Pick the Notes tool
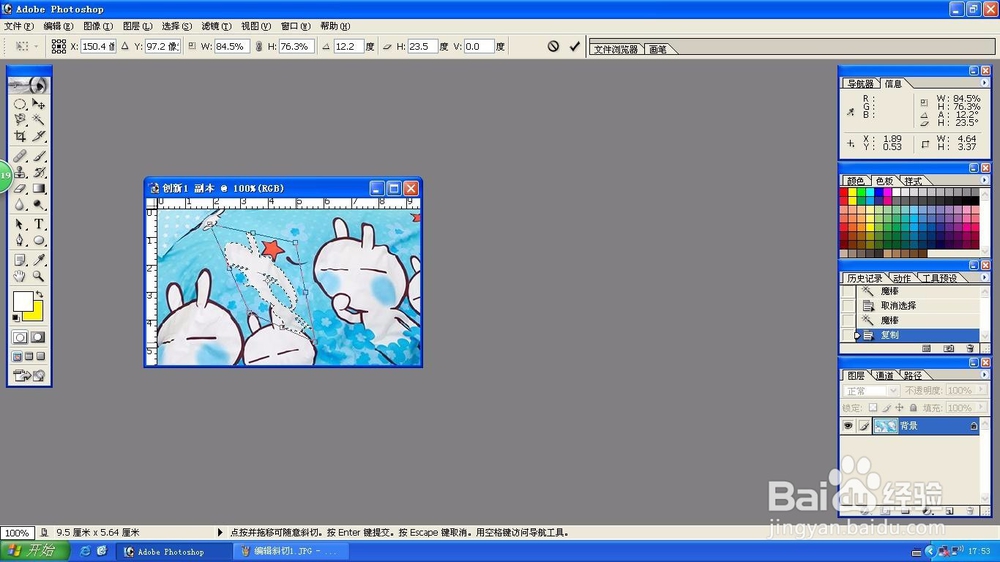The height and width of the screenshot is (562, 1000). point(20,260)
